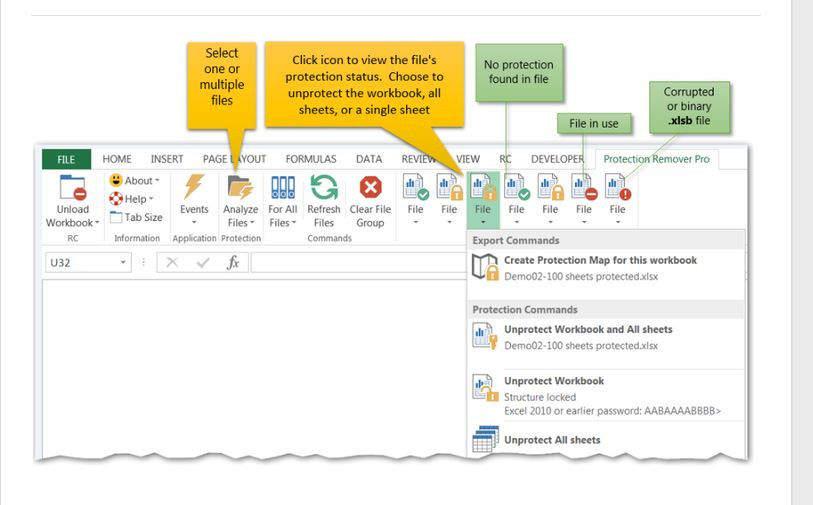Click the Refresh Files icon

(323, 187)
